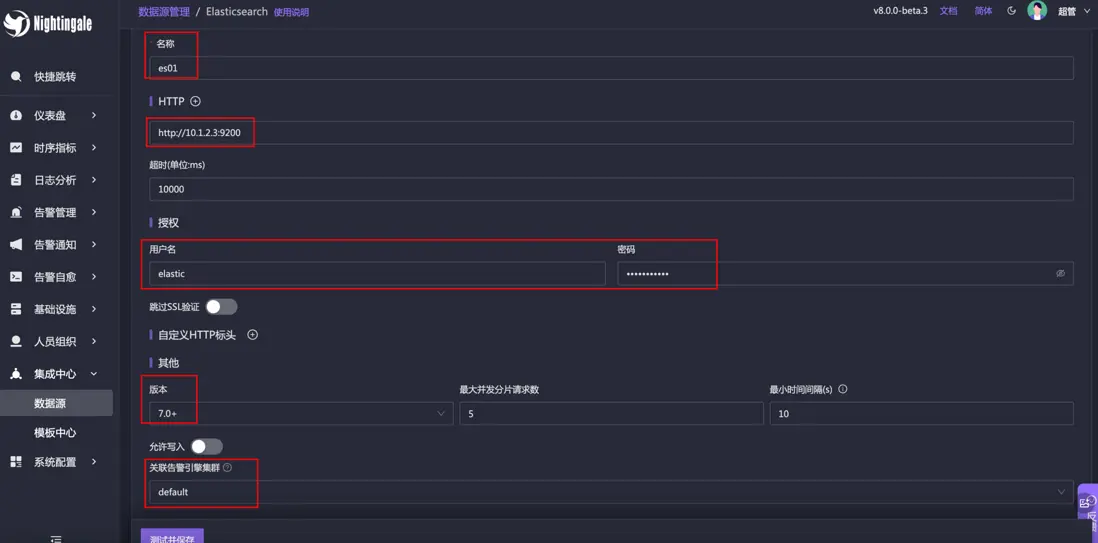This screenshot has height=543, width=1098.
Task: Open 告警管理 menu item
Action: click(x=55, y=212)
